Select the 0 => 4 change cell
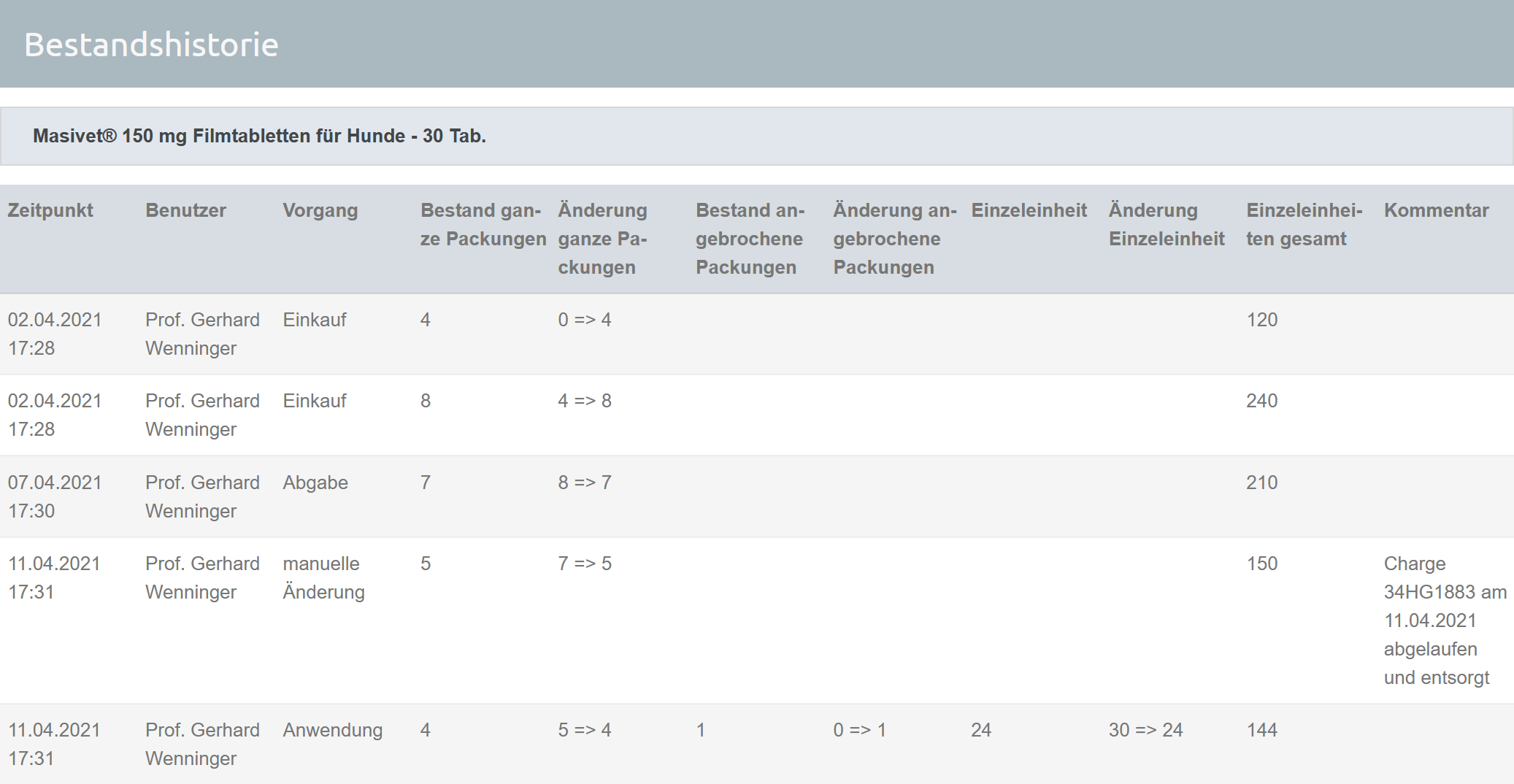This screenshot has width=1514, height=784. (x=584, y=320)
